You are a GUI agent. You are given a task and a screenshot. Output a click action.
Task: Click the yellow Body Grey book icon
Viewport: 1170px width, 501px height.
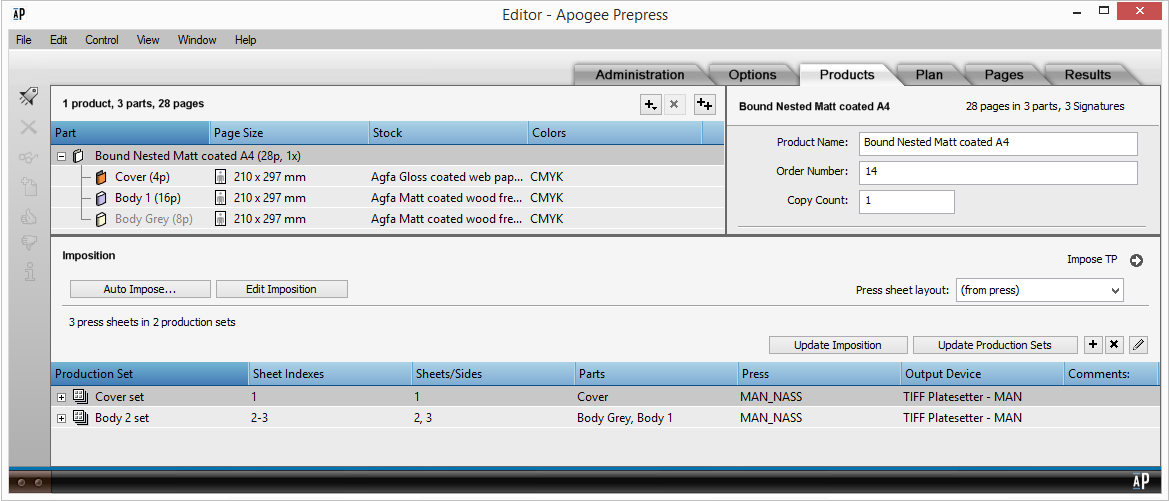[102, 220]
